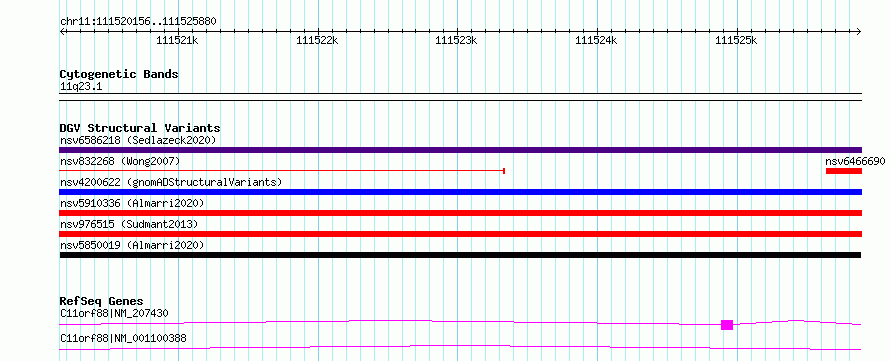Click the black nsv5850019 variant bar
This screenshot has height=361, width=890.
click(x=460, y=255)
